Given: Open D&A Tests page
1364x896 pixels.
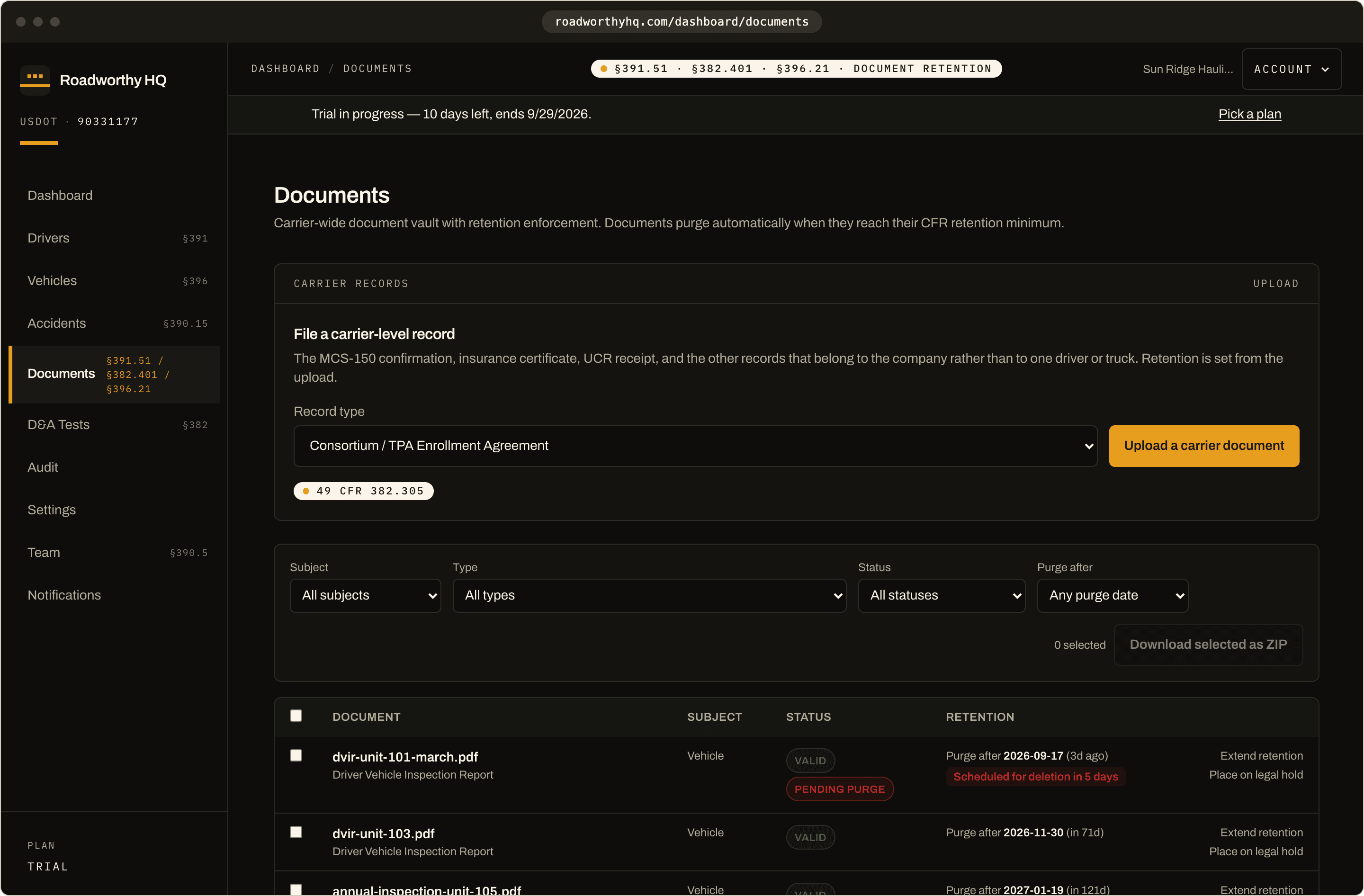Looking at the screenshot, I should pyautogui.click(x=115, y=424).
